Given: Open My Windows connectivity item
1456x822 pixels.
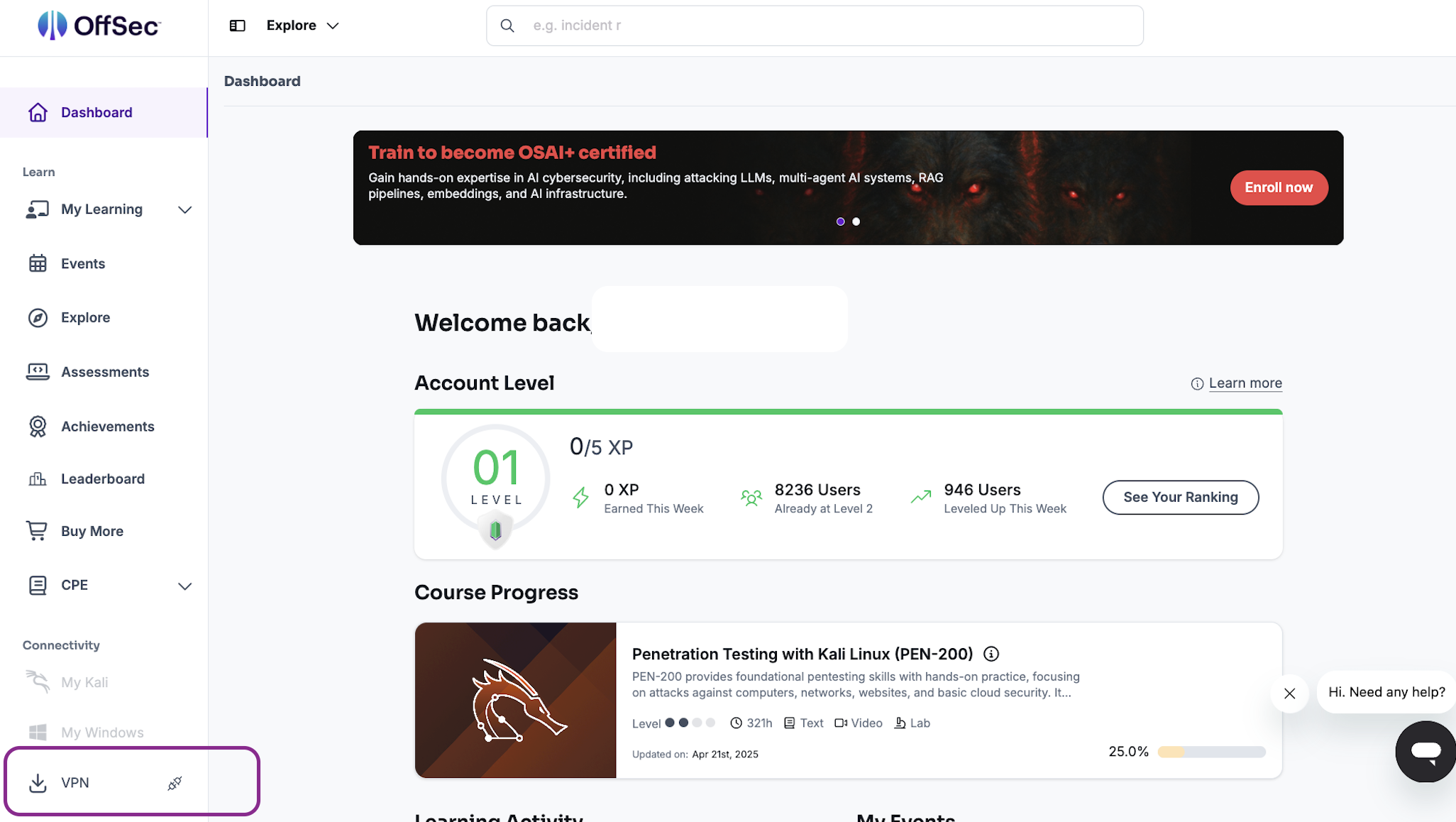Looking at the screenshot, I should [x=102, y=733].
